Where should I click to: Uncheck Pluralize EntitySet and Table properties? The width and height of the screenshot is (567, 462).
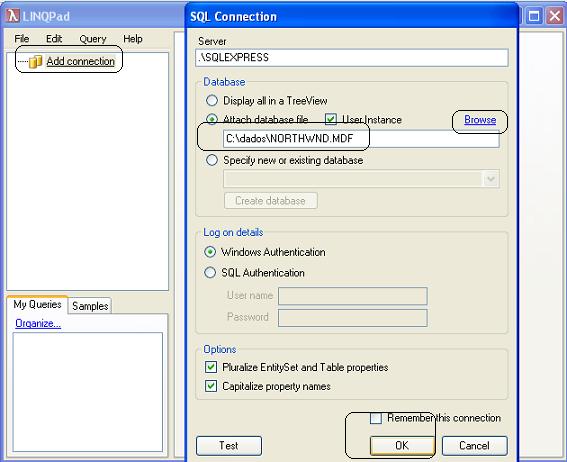211,367
